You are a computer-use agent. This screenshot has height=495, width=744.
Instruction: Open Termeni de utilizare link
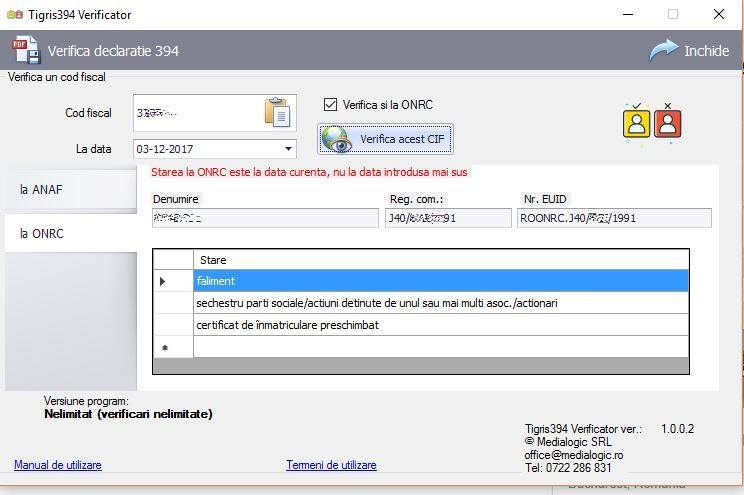click(331, 465)
